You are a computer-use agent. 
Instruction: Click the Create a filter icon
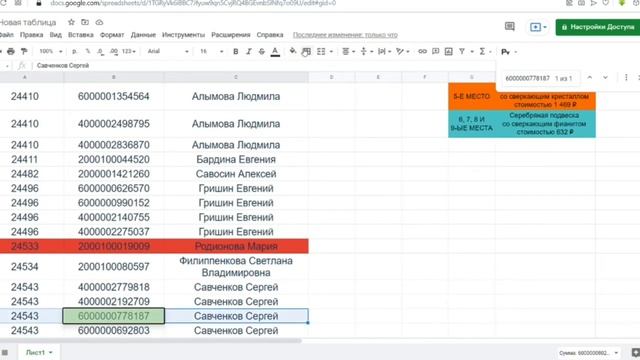(462, 51)
